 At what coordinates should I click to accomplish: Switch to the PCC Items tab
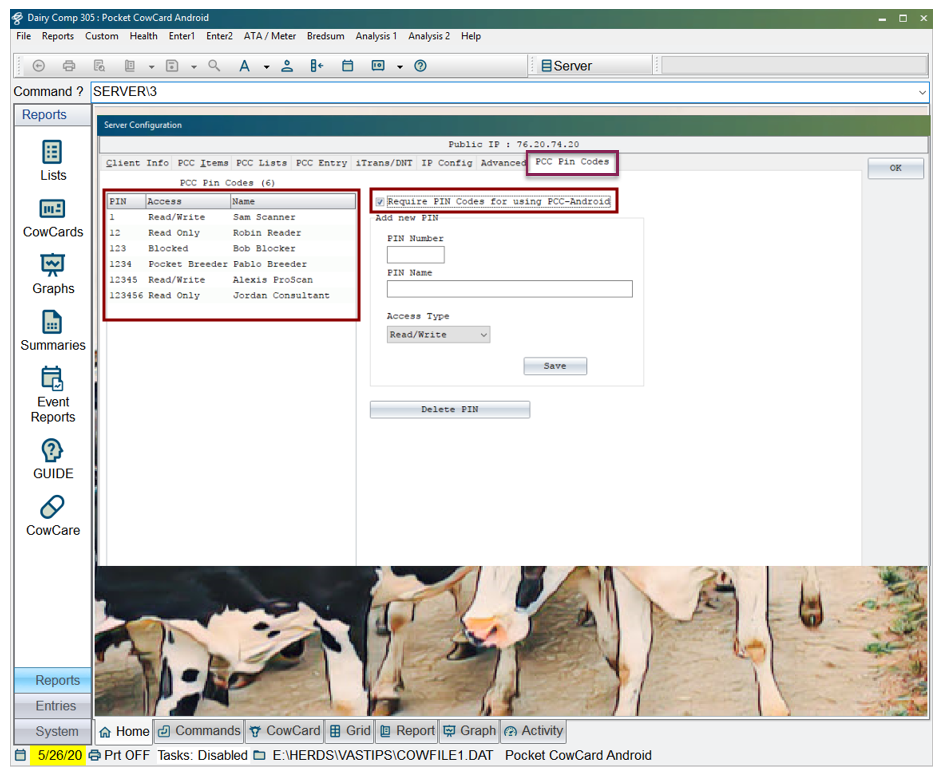click(x=203, y=163)
